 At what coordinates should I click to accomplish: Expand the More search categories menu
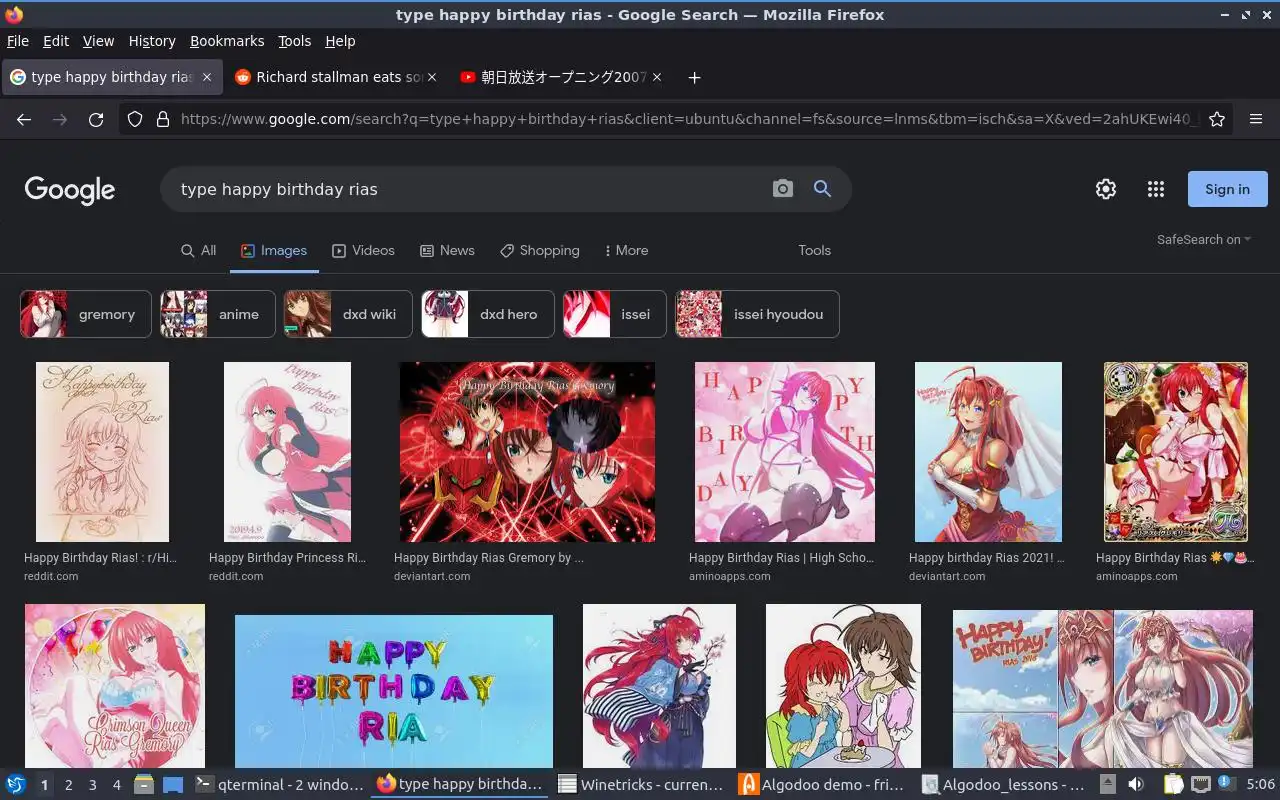(627, 250)
